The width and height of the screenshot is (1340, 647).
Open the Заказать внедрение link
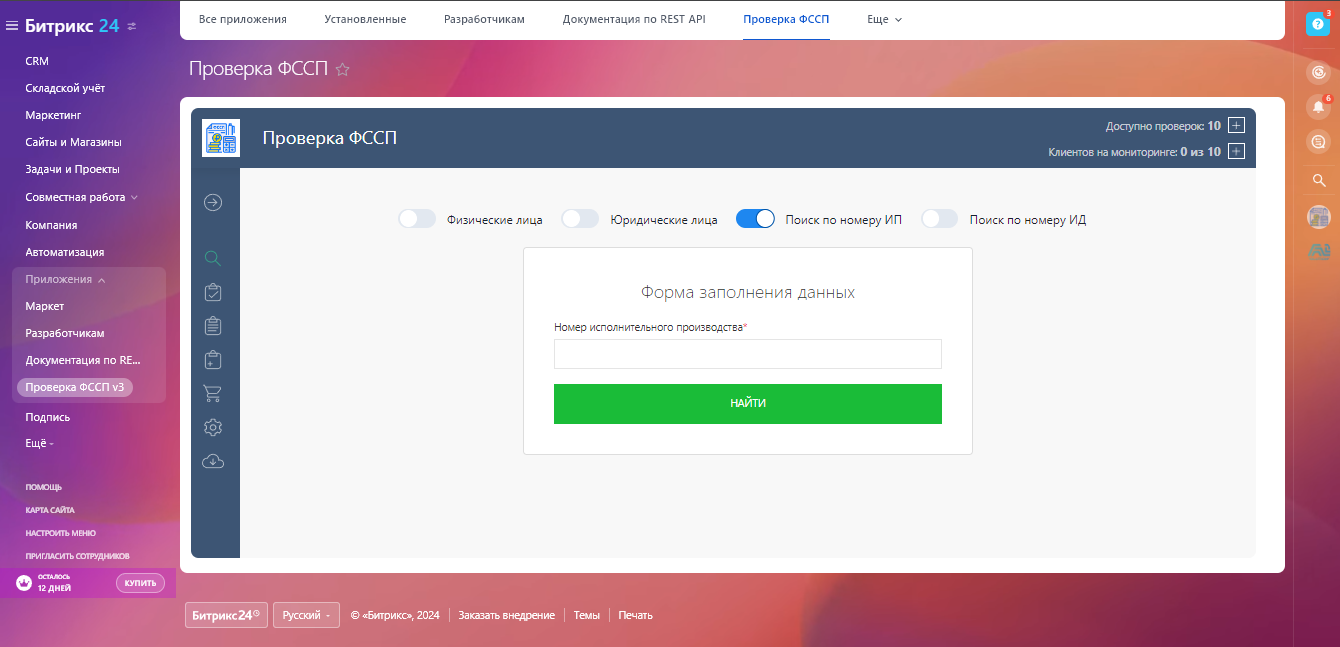507,615
